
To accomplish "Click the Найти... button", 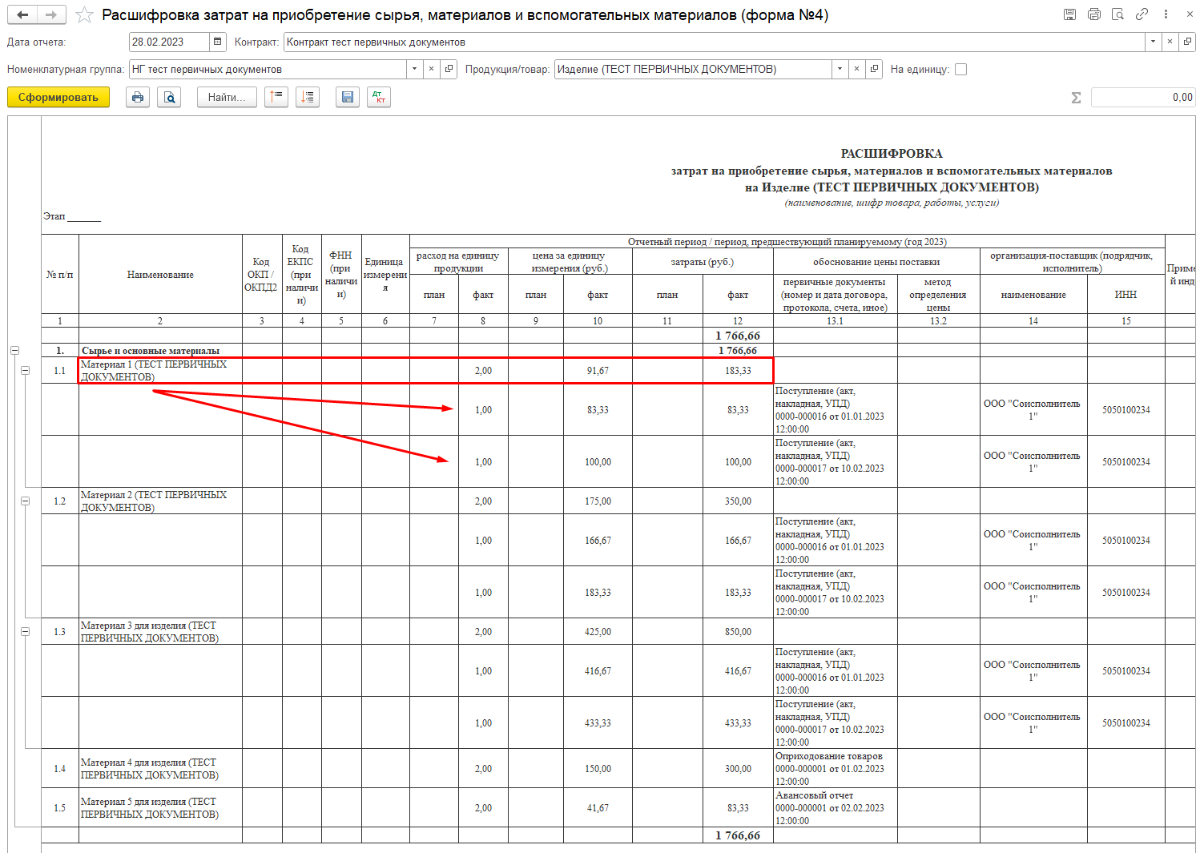I will (x=227, y=97).
